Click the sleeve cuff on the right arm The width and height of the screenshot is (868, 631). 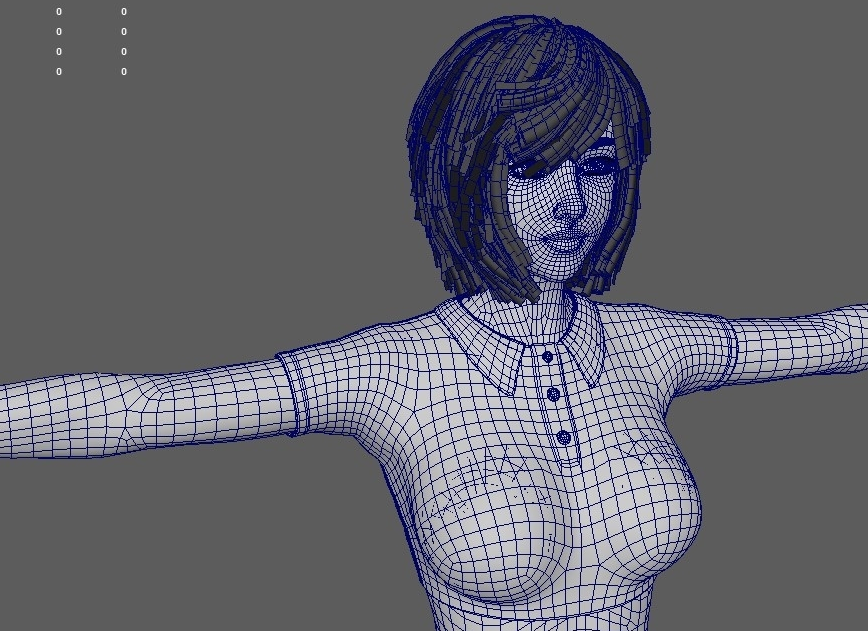[x=728, y=345]
